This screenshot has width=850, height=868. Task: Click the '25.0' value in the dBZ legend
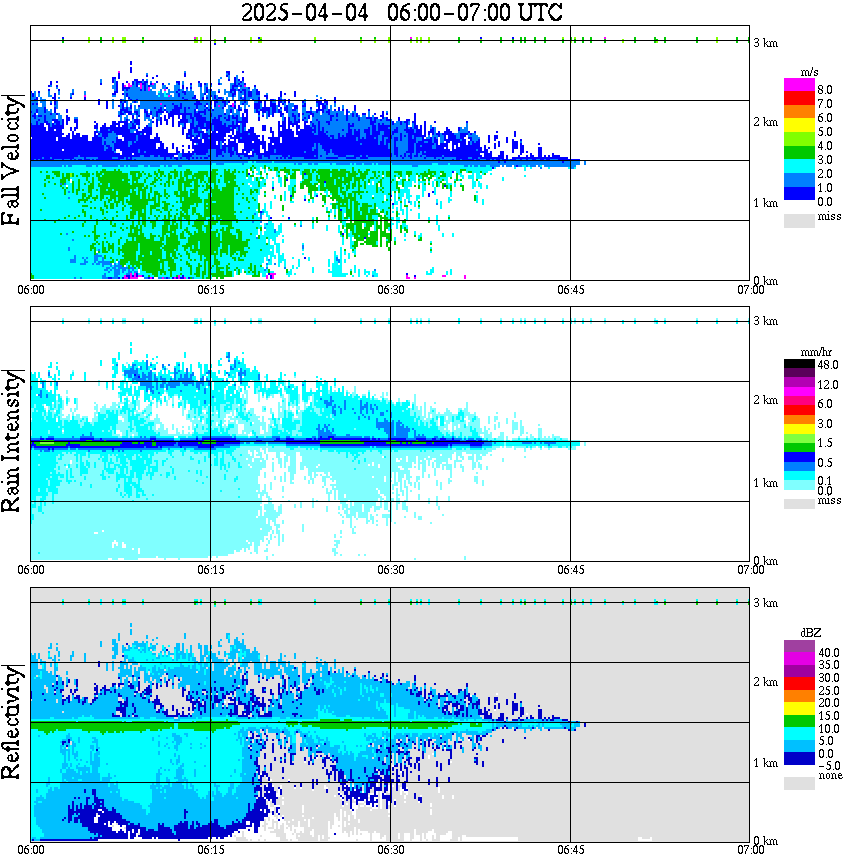click(828, 691)
